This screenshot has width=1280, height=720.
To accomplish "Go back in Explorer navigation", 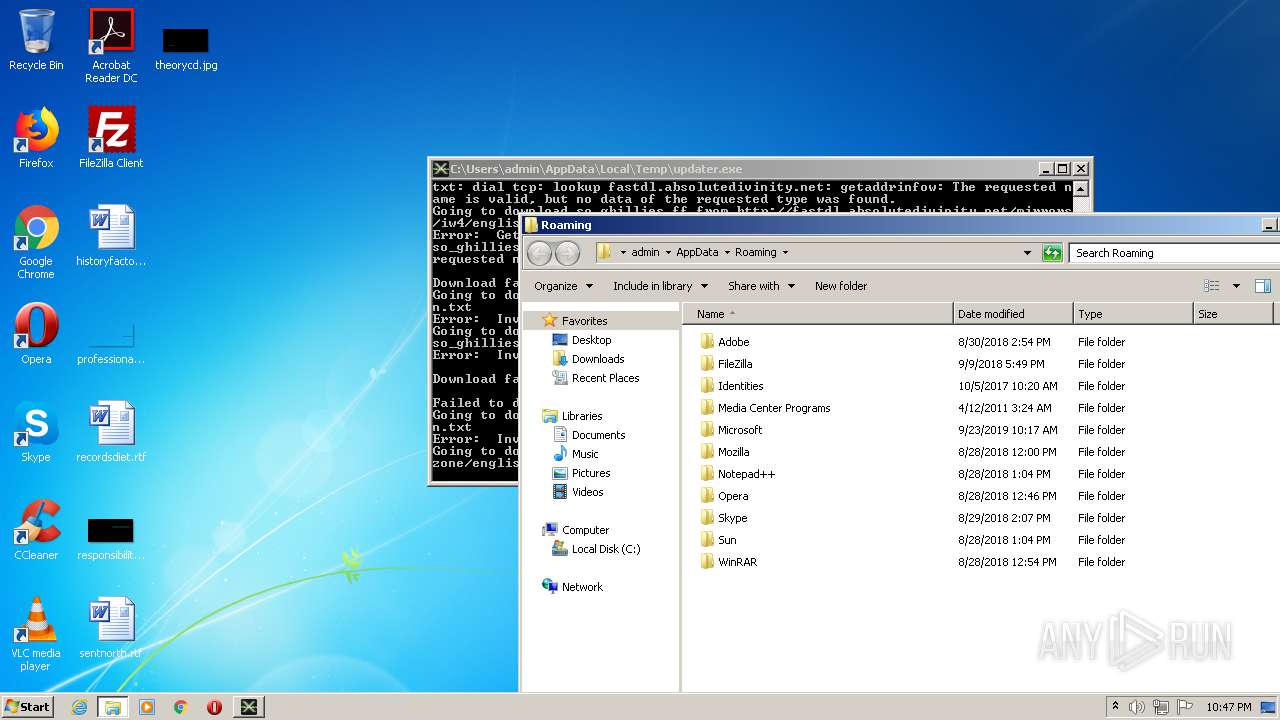I will point(540,253).
